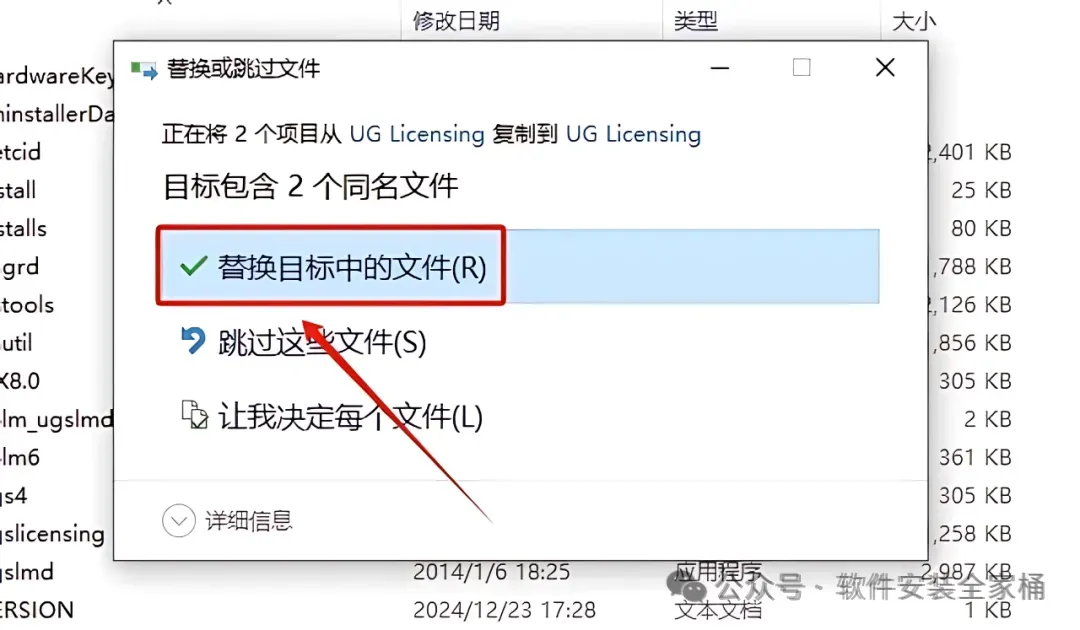Click the copy dialog title icon

coord(144,69)
